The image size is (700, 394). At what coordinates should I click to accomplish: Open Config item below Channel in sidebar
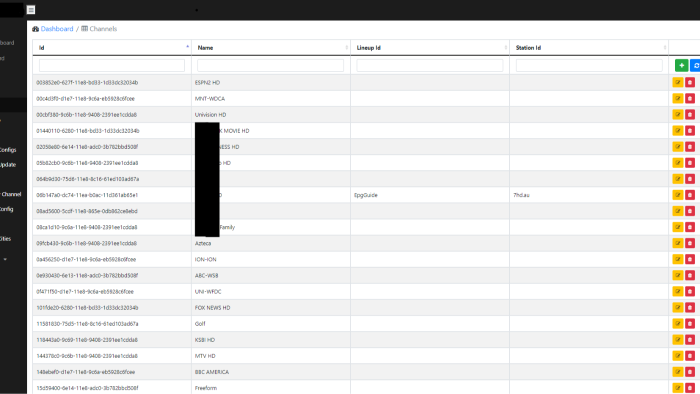6,209
